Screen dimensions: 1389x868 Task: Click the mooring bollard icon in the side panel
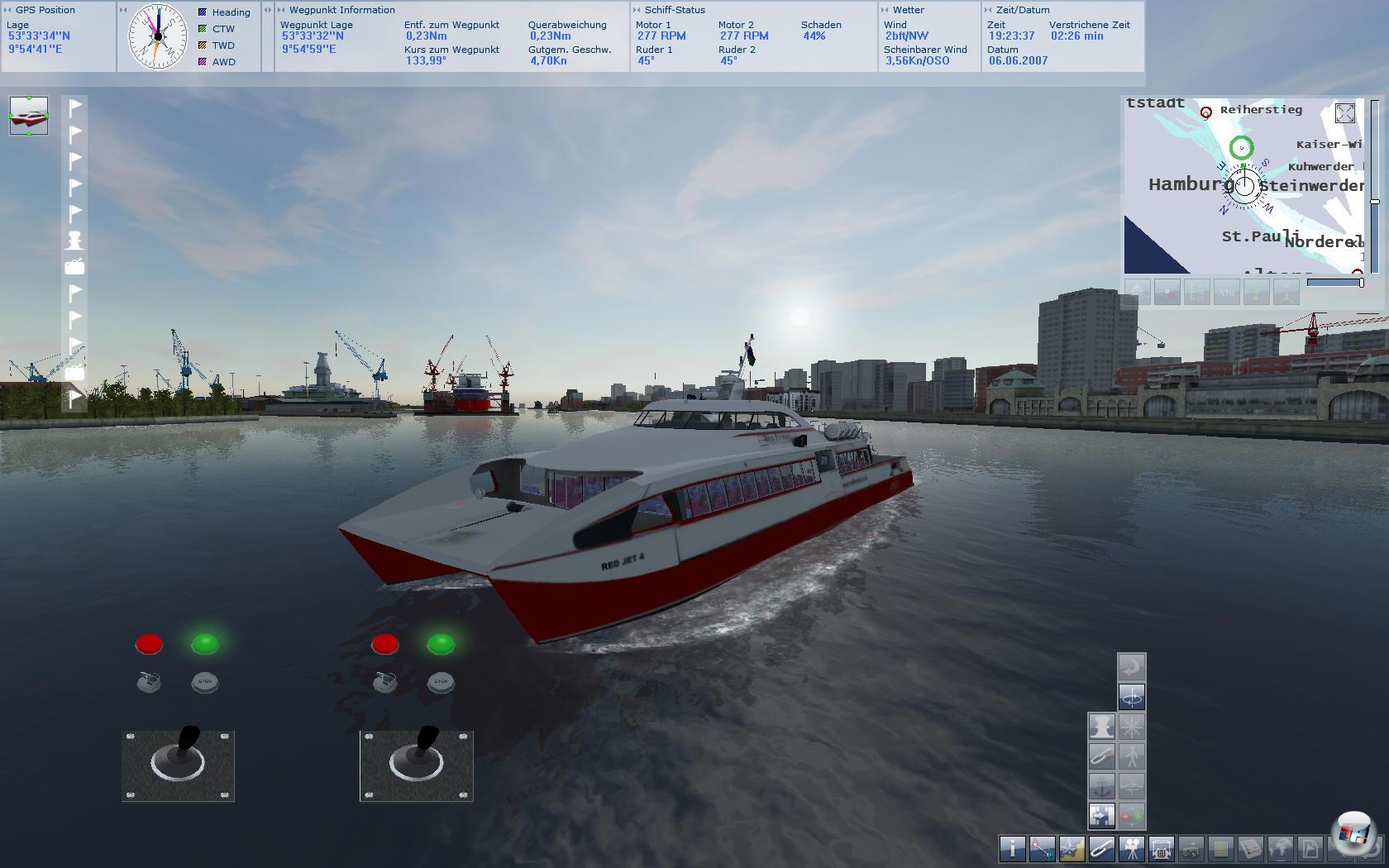pyautogui.click(x=1101, y=727)
